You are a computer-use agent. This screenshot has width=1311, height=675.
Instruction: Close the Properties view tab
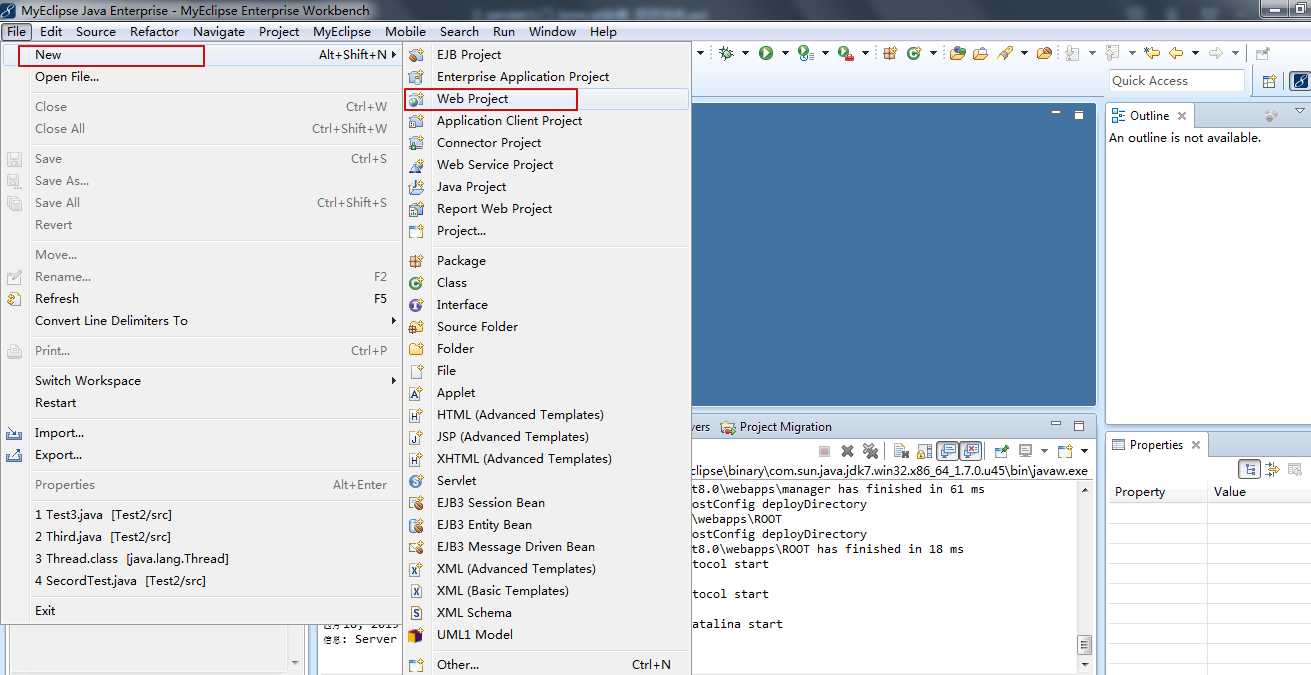pos(1195,445)
